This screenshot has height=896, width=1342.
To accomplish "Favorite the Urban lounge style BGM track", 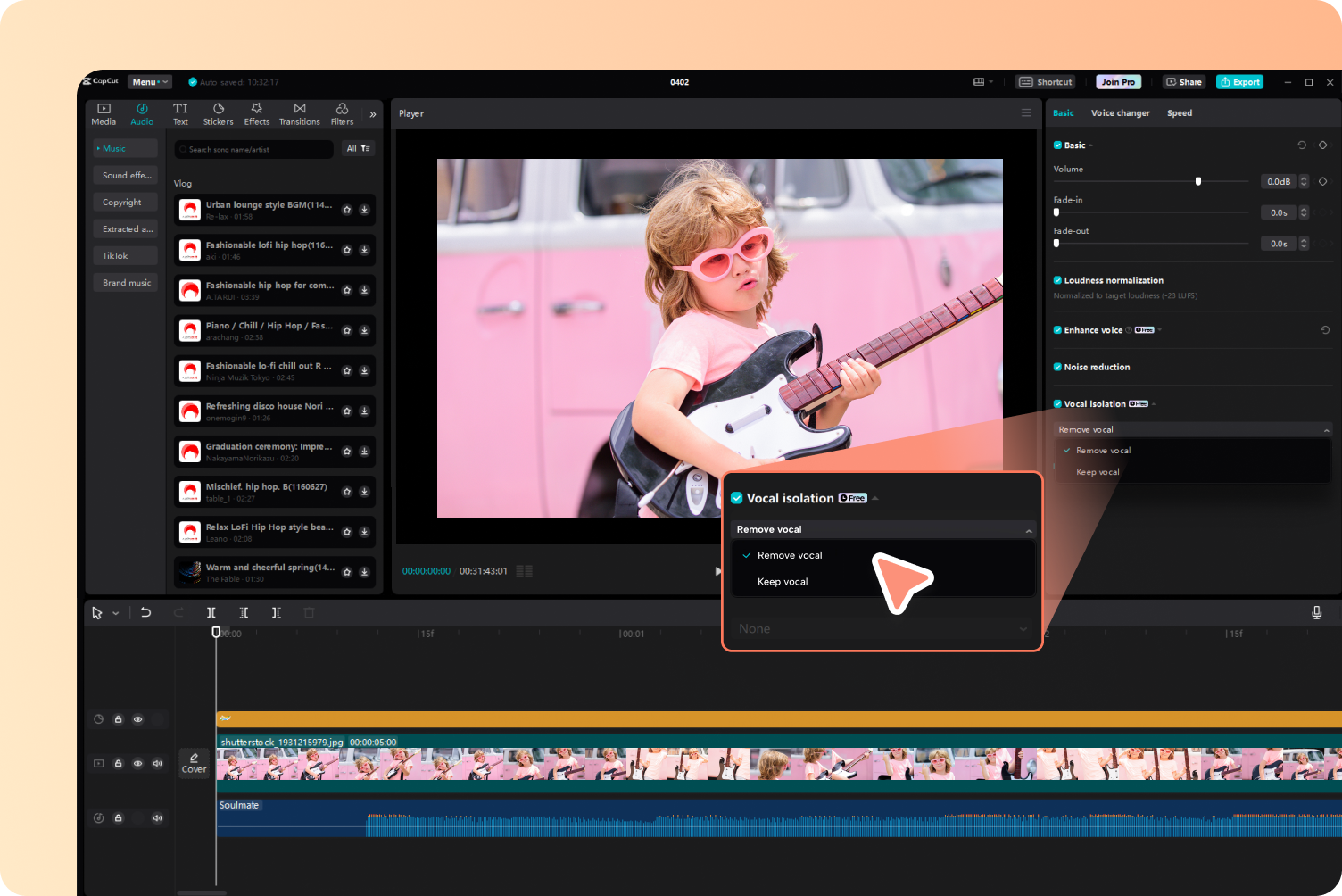I will click(x=347, y=210).
